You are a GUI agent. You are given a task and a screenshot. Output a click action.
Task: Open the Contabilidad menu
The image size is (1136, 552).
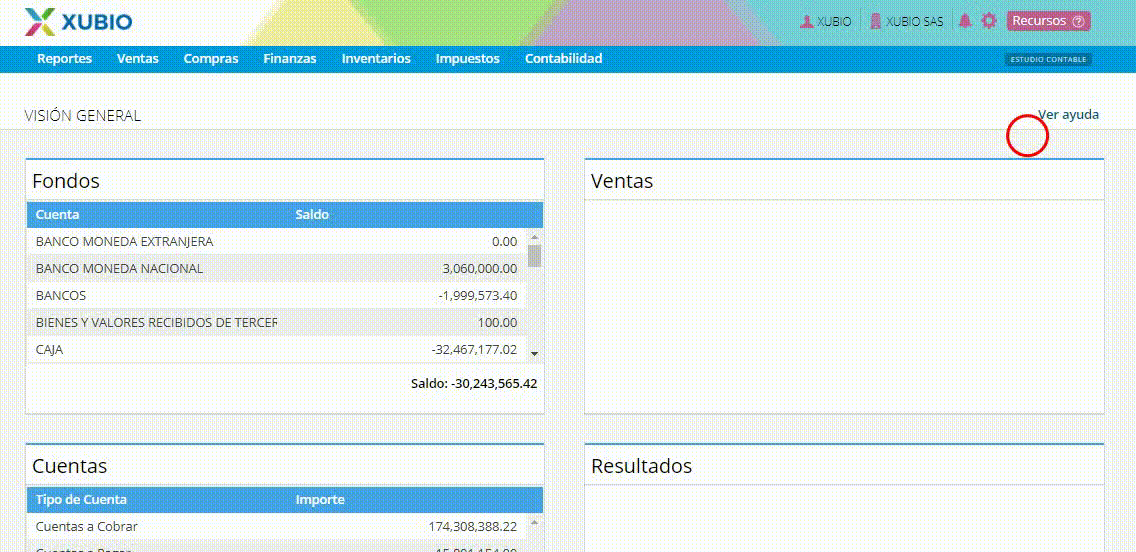(564, 59)
